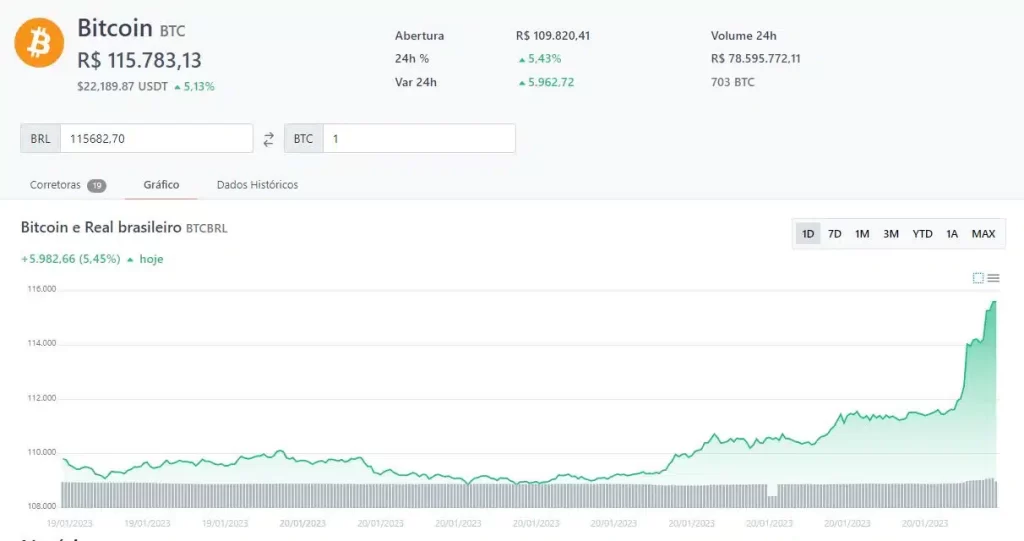Select the 1M time range
1024x541 pixels.
tap(862, 234)
